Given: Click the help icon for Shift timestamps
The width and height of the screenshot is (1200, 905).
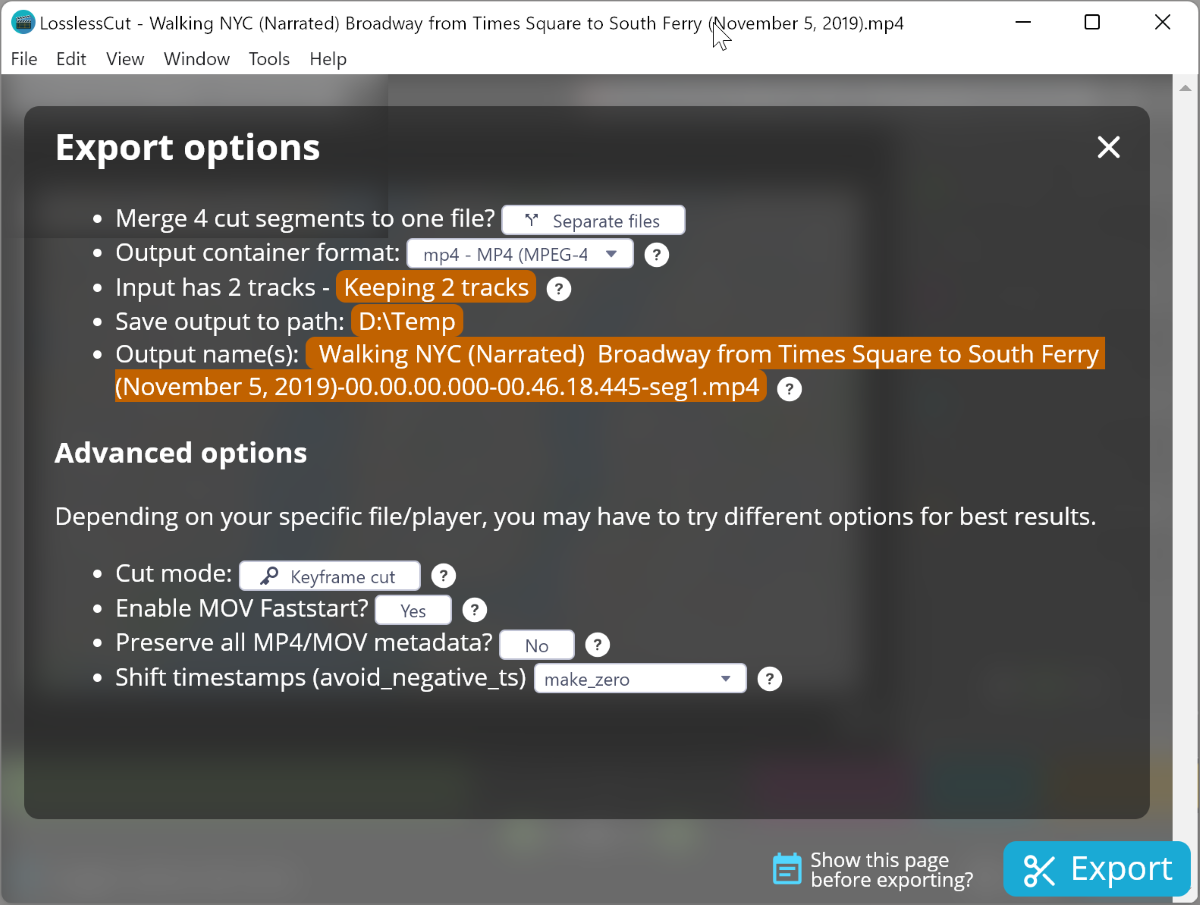Looking at the screenshot, I should pos(769,678).
